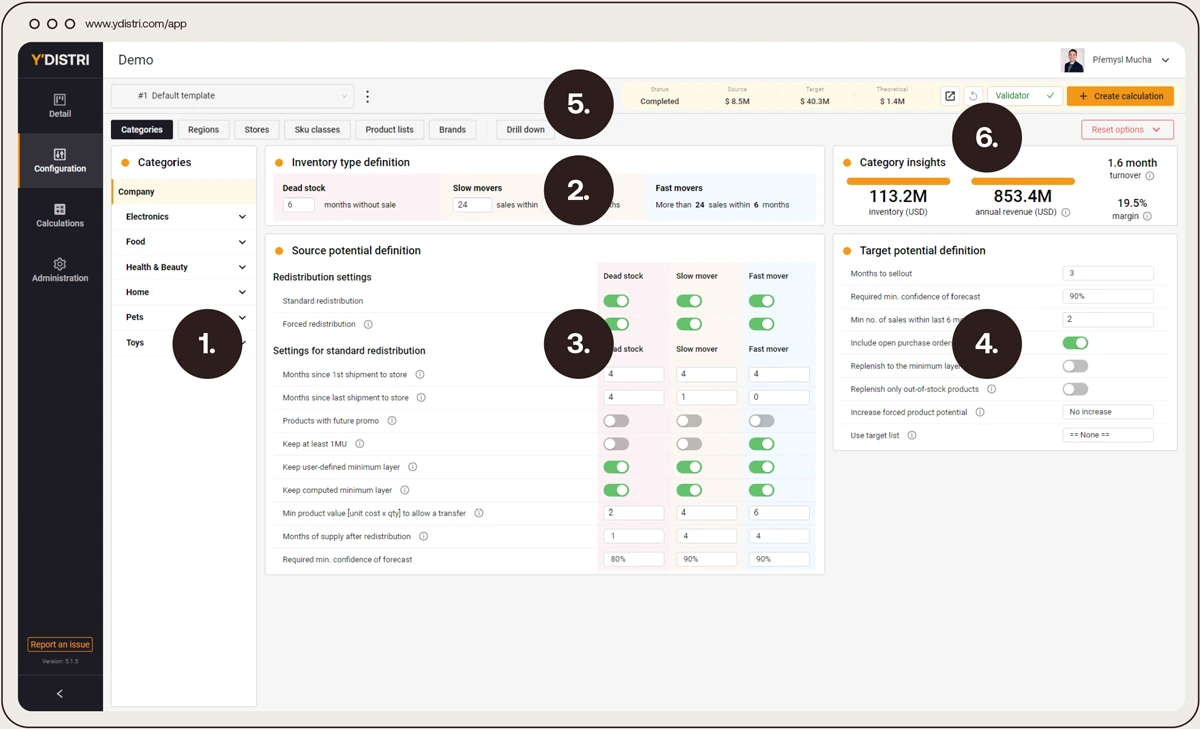Switch to the Product lists tab
The height and width of the screenshot is (729, 1200).
point(389,130)
